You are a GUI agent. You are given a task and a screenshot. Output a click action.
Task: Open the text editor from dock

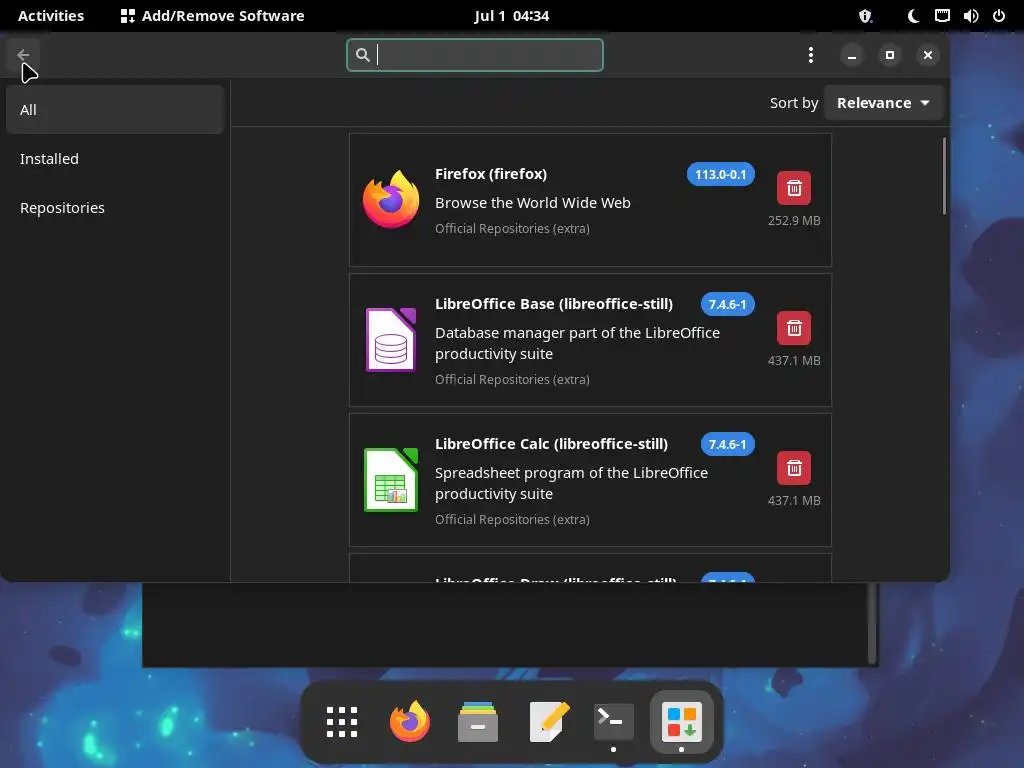[549, 722]
